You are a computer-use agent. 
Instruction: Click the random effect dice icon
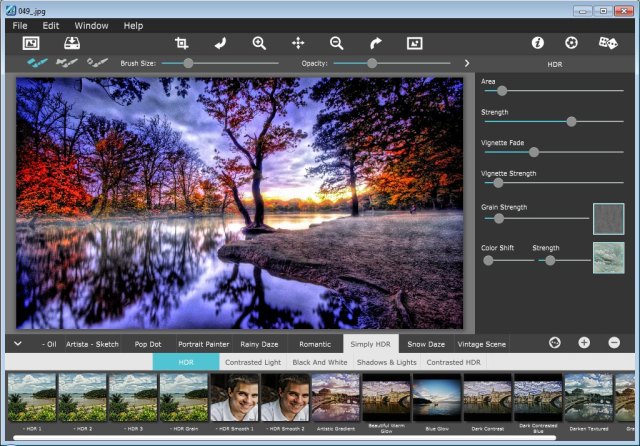tap(608, 43)
